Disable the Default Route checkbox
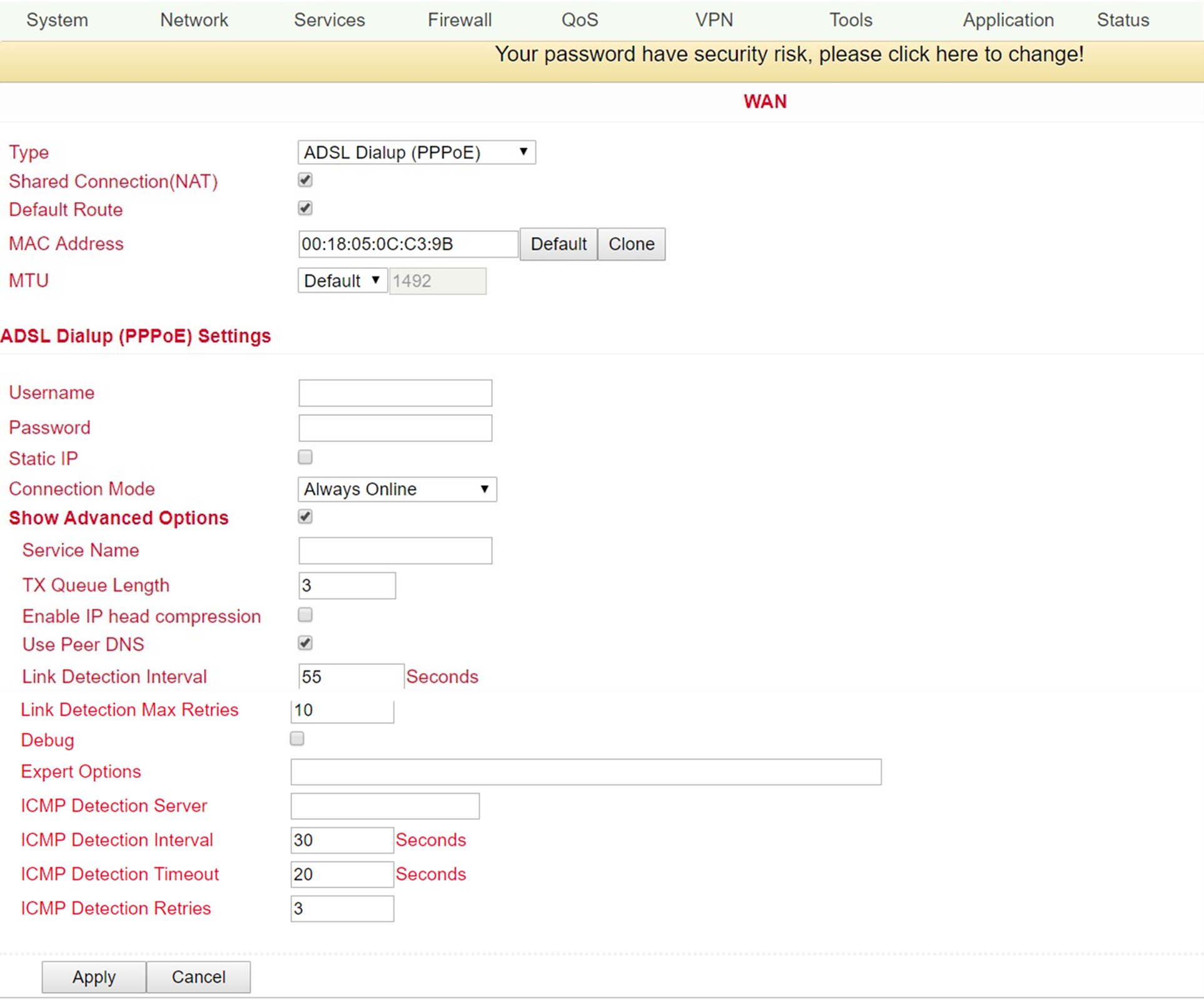The width and height of the screenshot is (1204, 1000). tap(305, 208)
